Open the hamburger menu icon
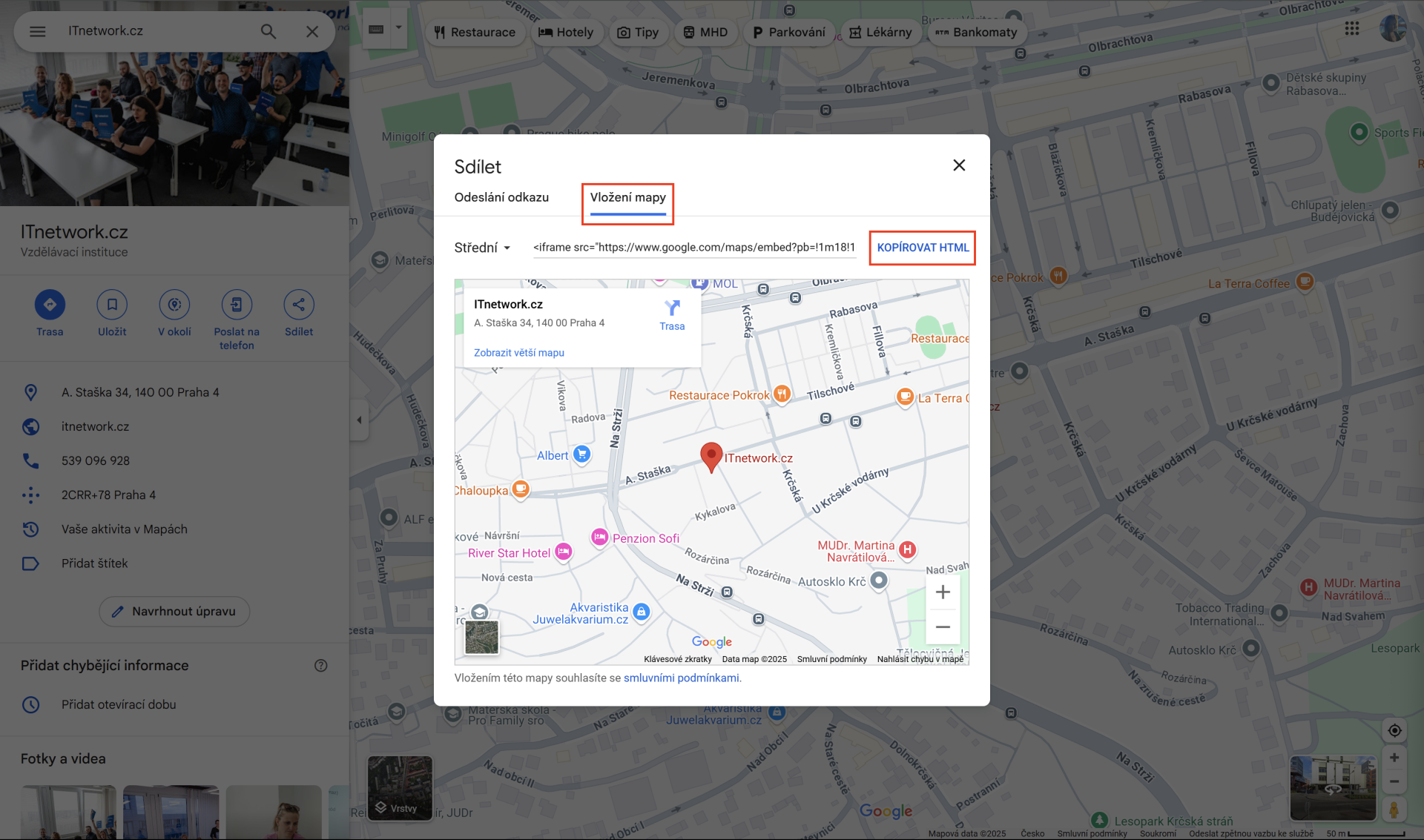1424x840 pixels. click(x=36, y=31)
